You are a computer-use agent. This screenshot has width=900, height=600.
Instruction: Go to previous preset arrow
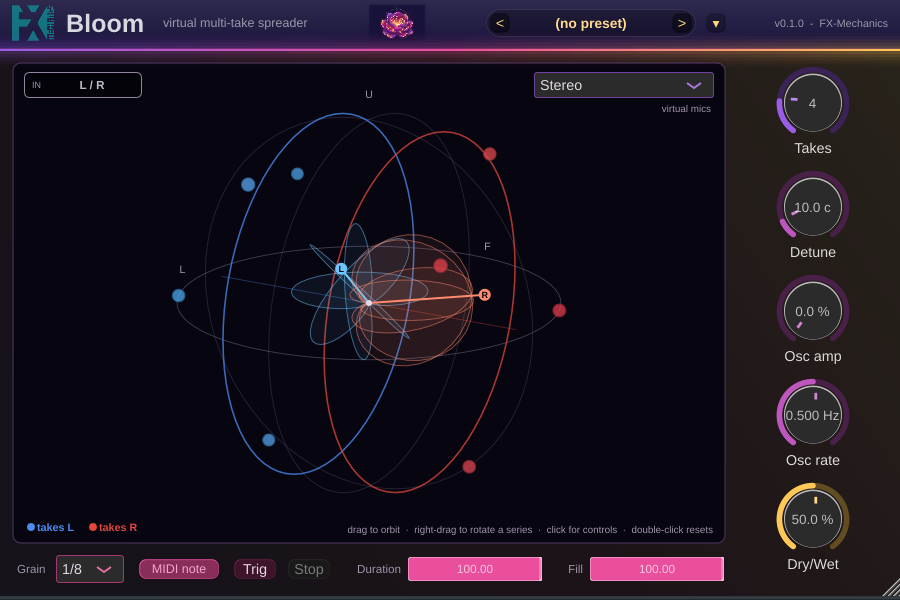pyautogui.click(x=500, y=24)
